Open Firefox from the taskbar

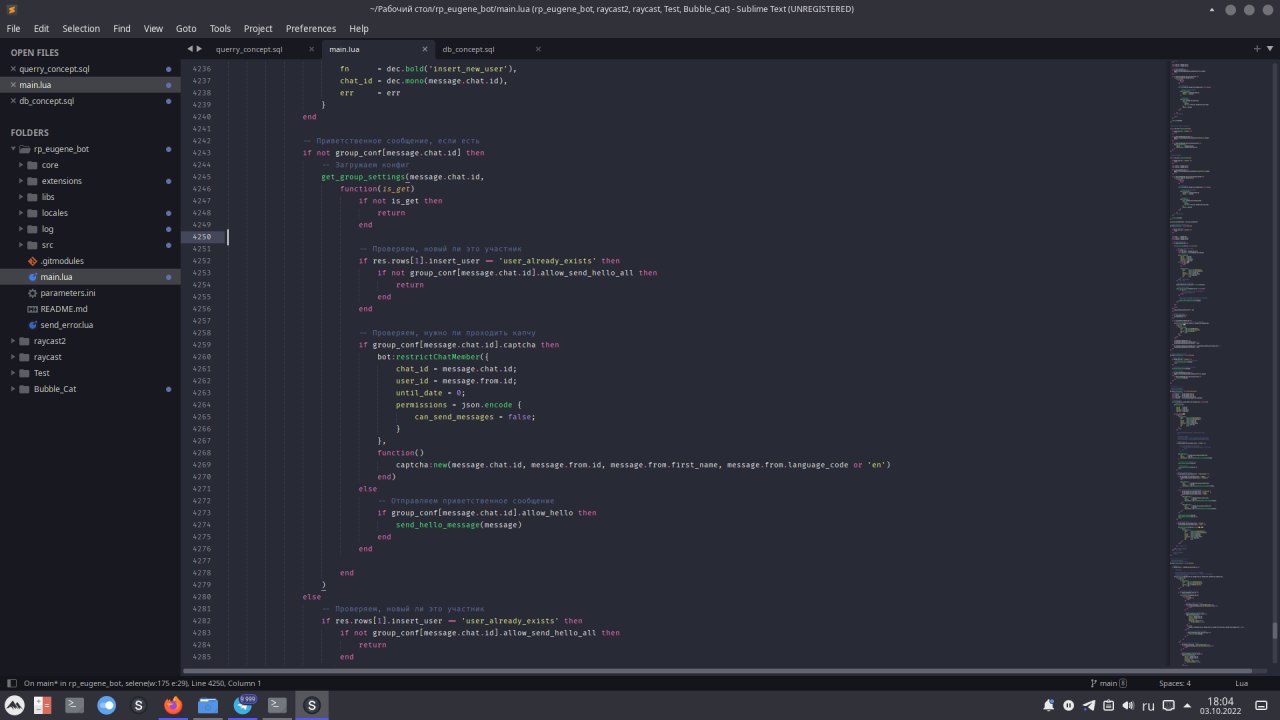[173, 705]
